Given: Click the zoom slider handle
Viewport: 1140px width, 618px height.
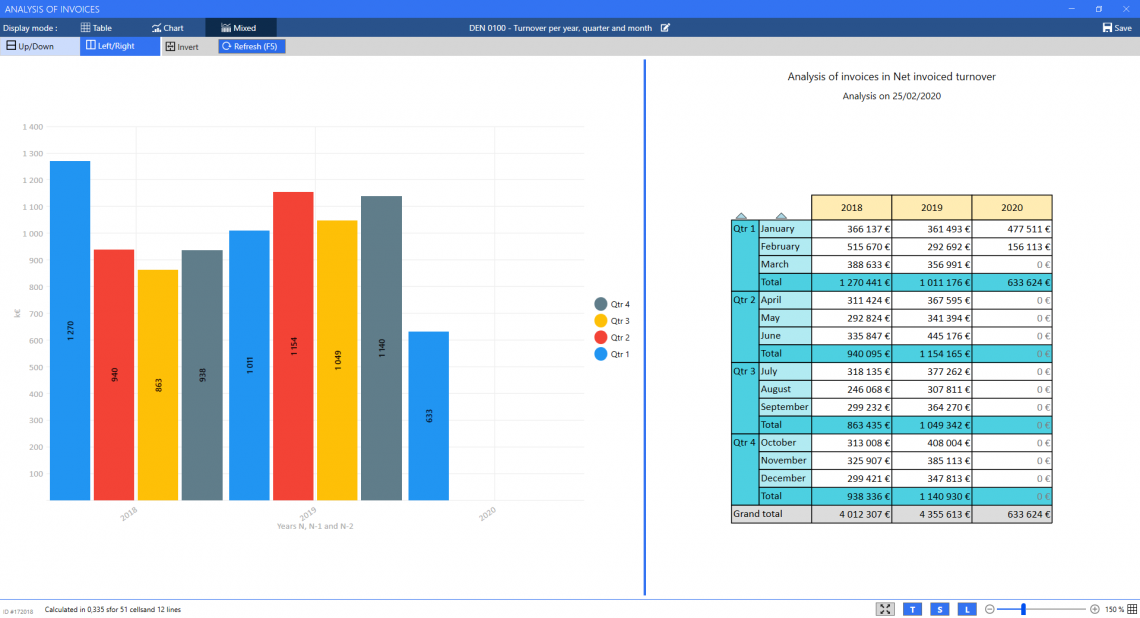Looking at the screenshot, I should [x=1023, y=609].
